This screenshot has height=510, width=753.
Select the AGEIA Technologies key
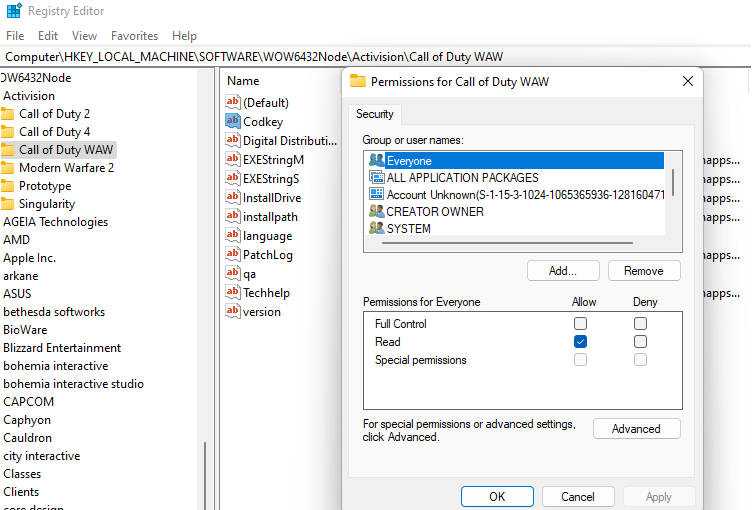56,222
